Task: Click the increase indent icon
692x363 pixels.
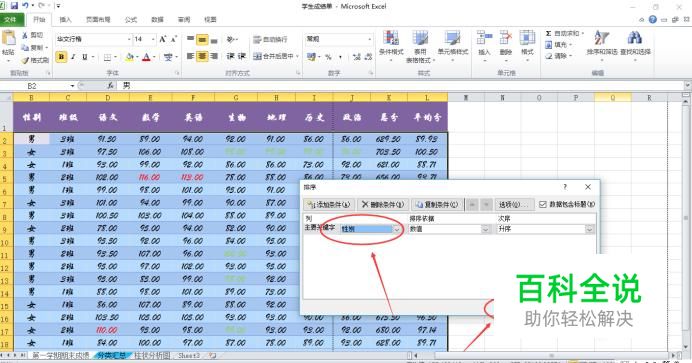Action: [x=242, y=56]
